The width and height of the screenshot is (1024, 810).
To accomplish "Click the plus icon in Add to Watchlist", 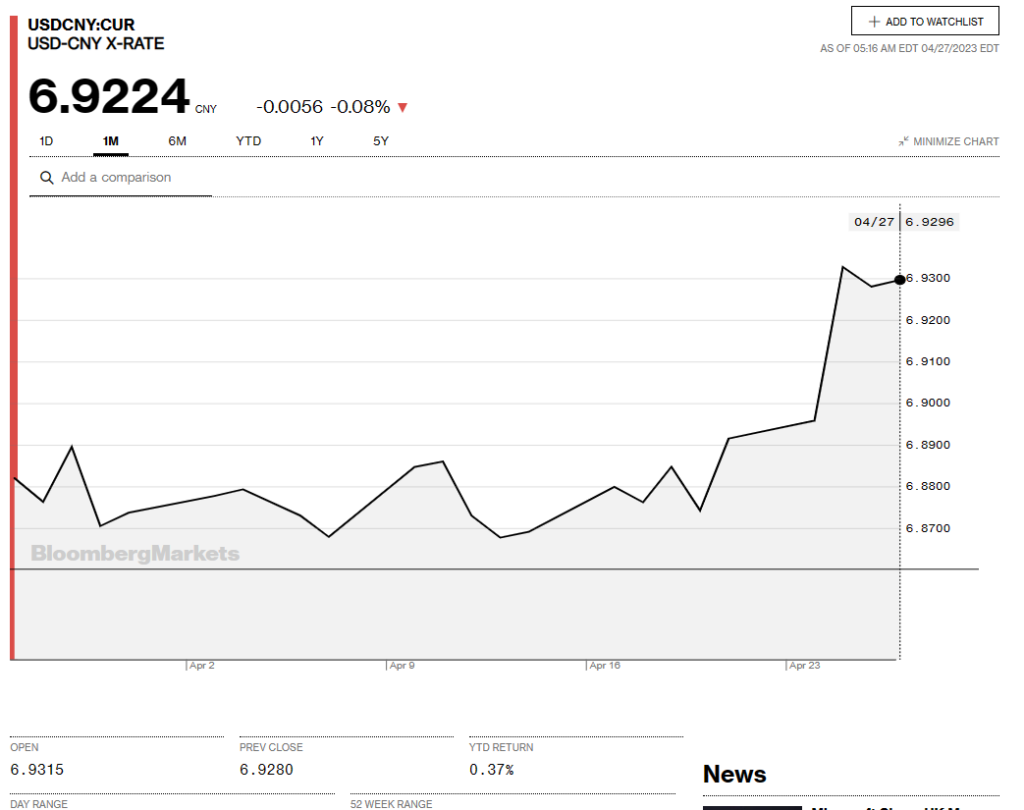I will point(874,21).
